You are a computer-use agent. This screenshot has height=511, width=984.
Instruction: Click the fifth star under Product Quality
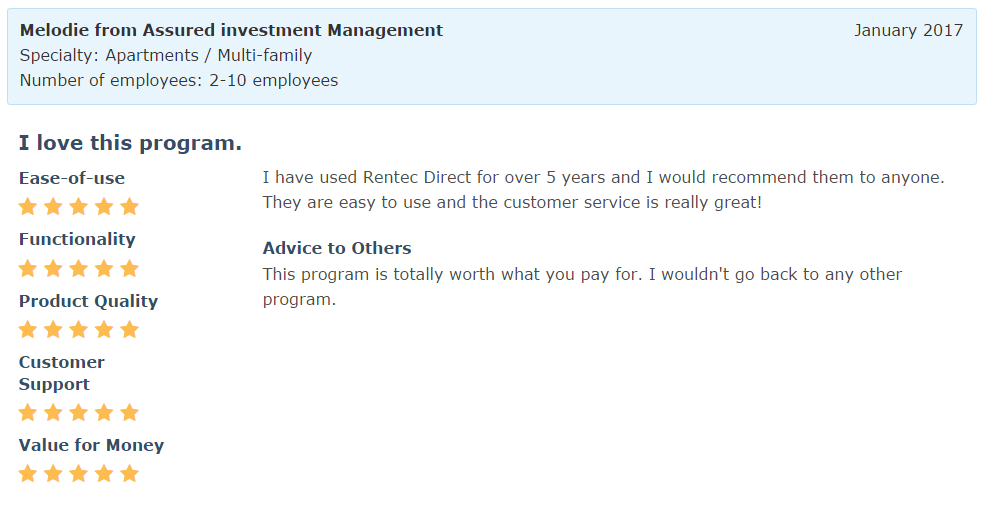point(129,330)
